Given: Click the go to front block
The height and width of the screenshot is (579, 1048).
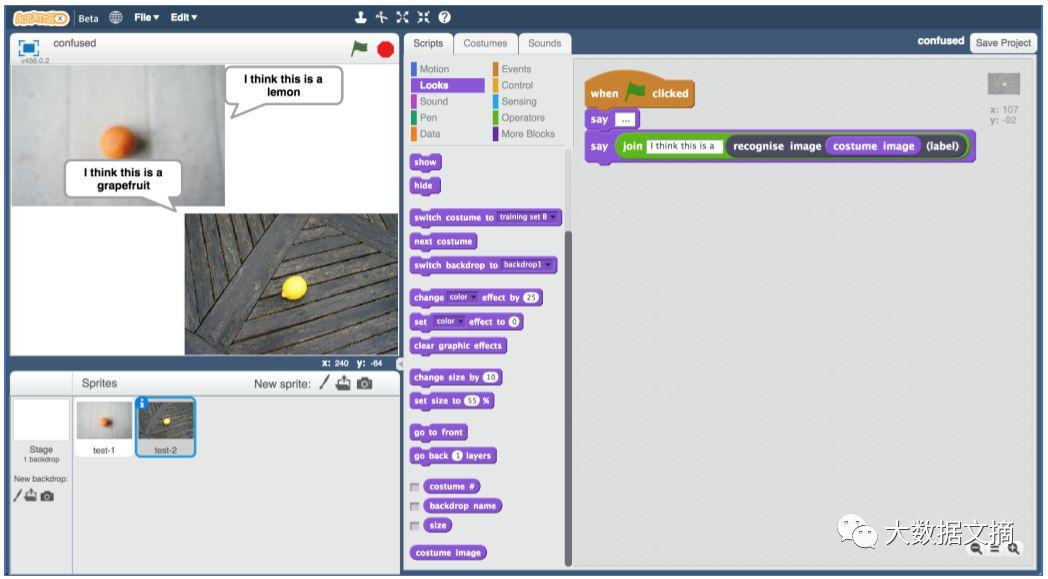Looking at the screenshot, I should pos(438,433).
